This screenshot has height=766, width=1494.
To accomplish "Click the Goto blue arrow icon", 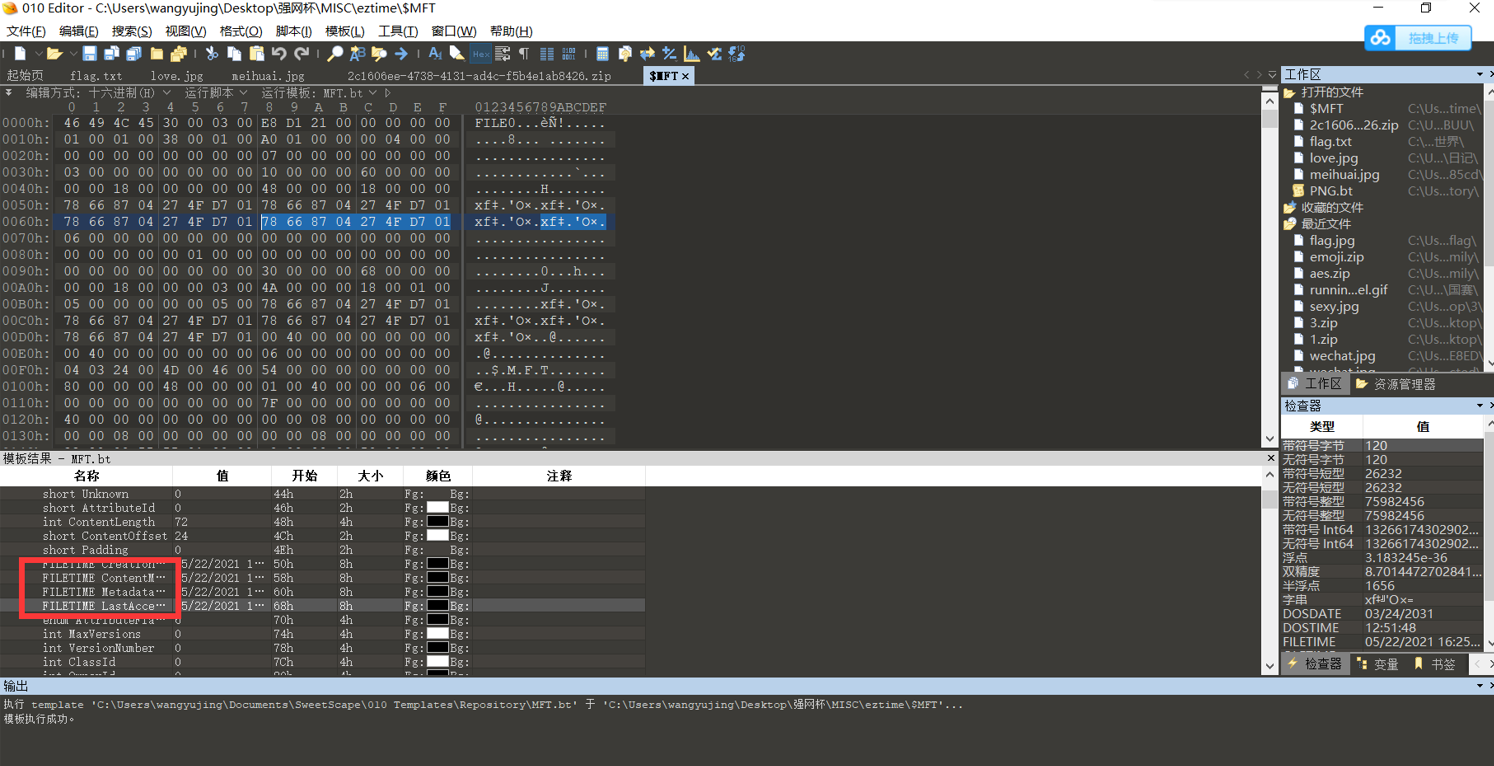I will click(x=401, y=54).
